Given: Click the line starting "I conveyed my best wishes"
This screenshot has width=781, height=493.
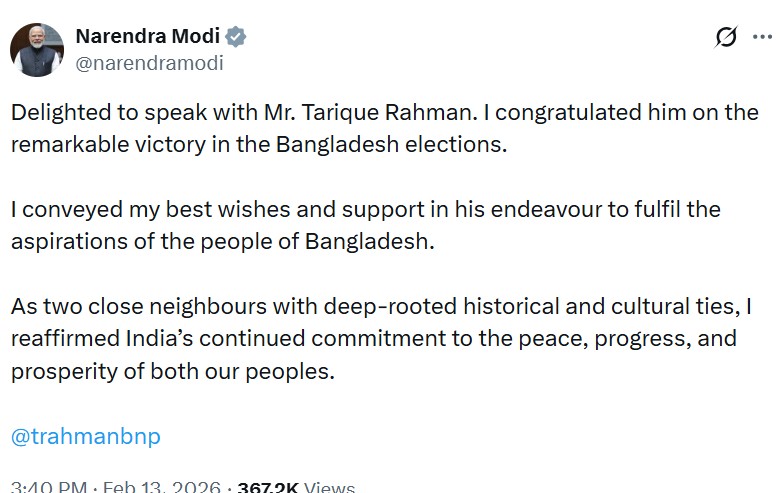Looking at the screenshot, I should (x=365, y=211).
